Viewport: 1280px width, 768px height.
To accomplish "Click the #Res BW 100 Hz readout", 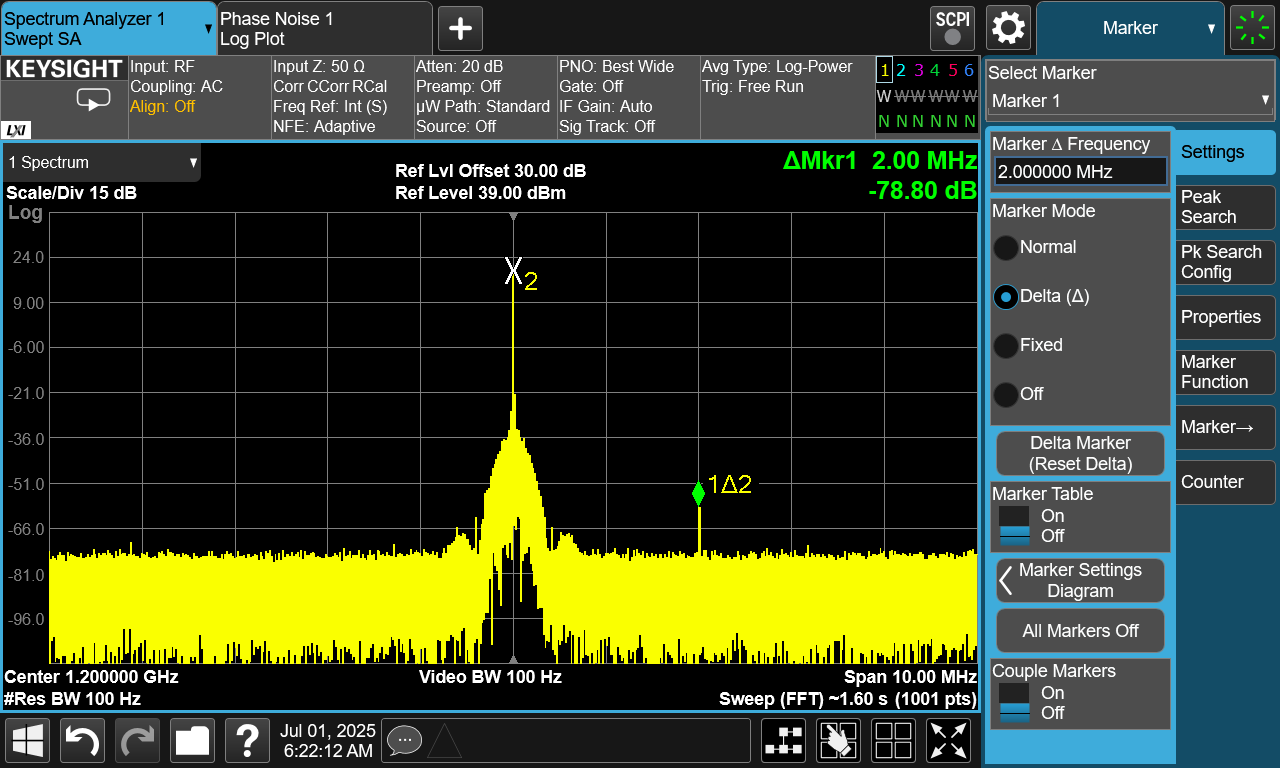I will [x=72, y=699].
